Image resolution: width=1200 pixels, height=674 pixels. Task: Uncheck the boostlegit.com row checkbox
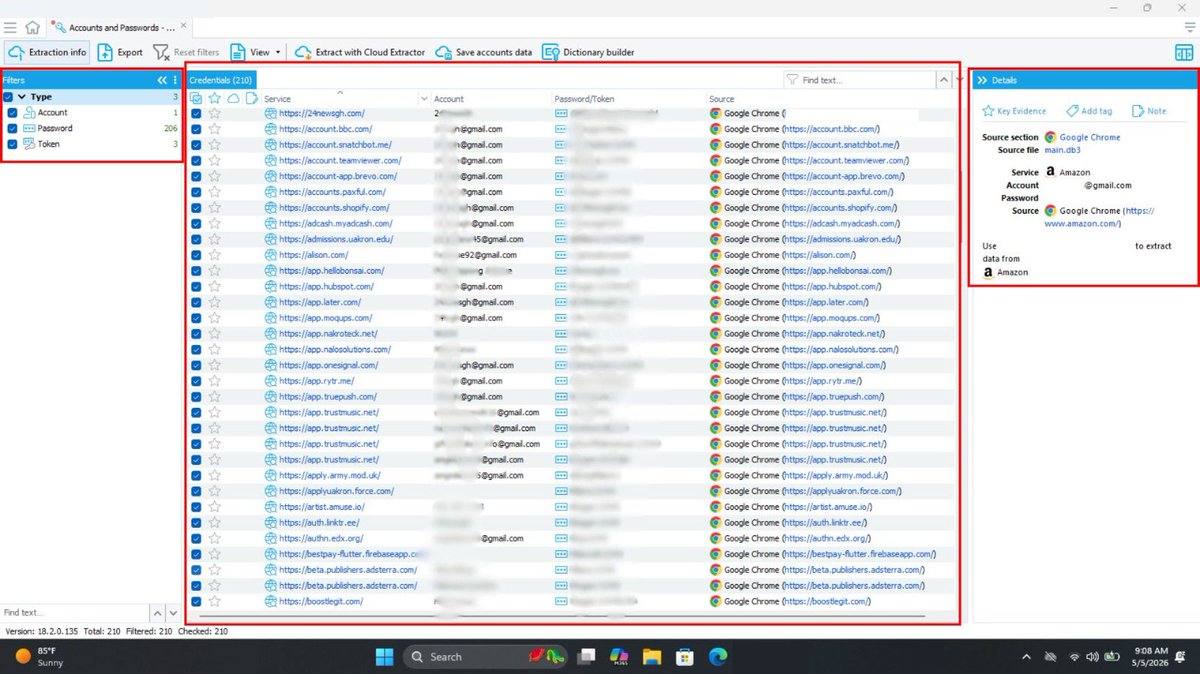(x=196, y=601)
